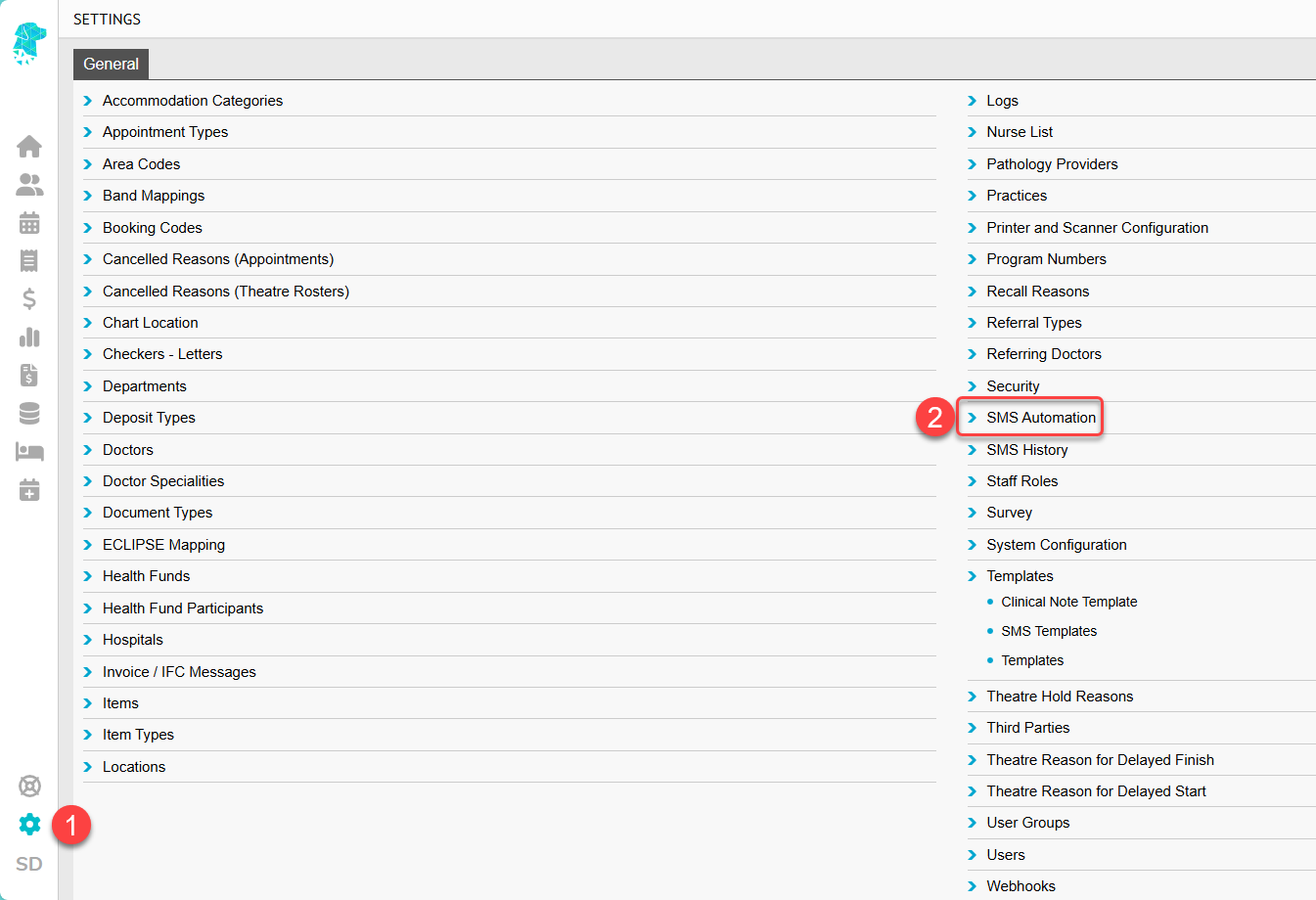Open Referral Types settings

1034,323
